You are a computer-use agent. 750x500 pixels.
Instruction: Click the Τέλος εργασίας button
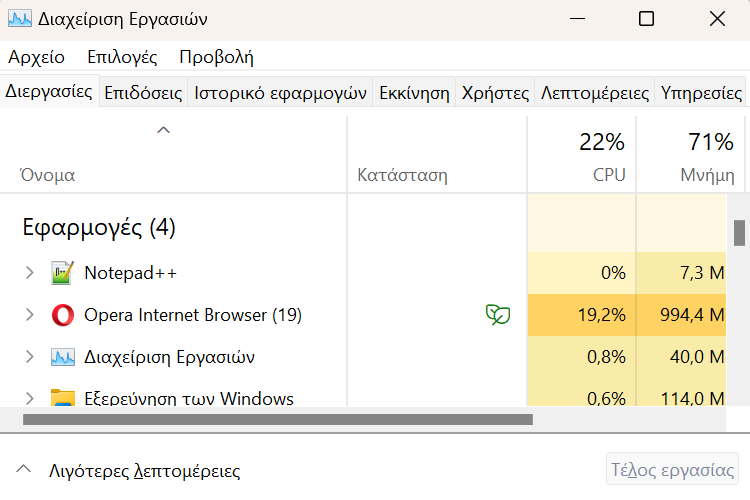pyautogui.click(x=672, y=469)
